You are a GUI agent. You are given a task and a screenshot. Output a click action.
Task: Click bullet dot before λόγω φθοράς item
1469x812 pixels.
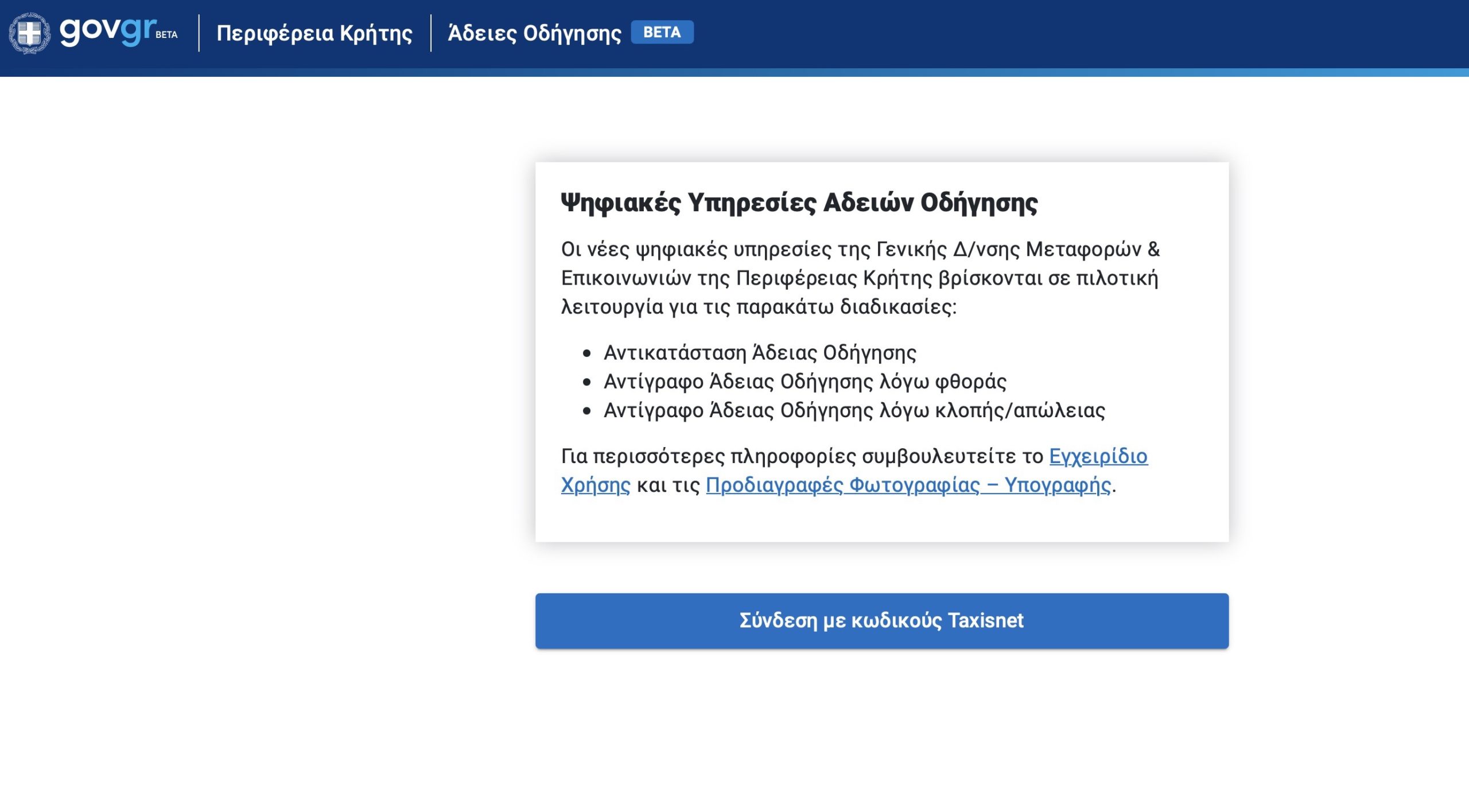click(x=586, y=382)
